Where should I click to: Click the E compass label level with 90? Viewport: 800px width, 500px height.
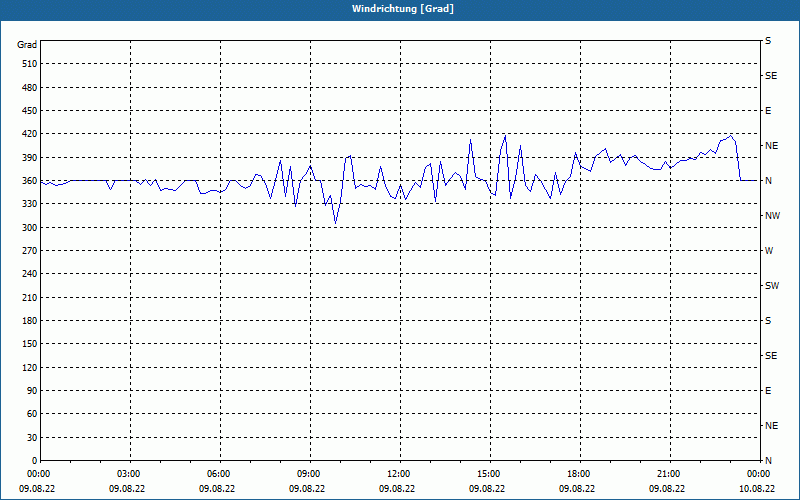click(768, 391)
